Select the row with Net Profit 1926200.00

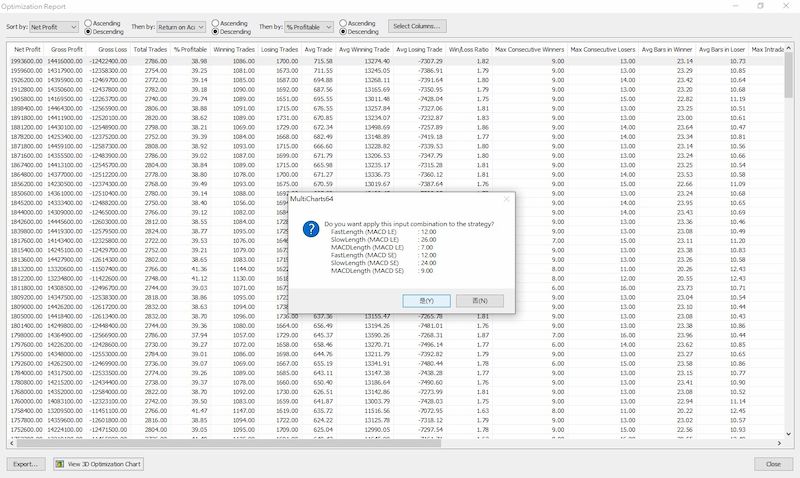396,80
